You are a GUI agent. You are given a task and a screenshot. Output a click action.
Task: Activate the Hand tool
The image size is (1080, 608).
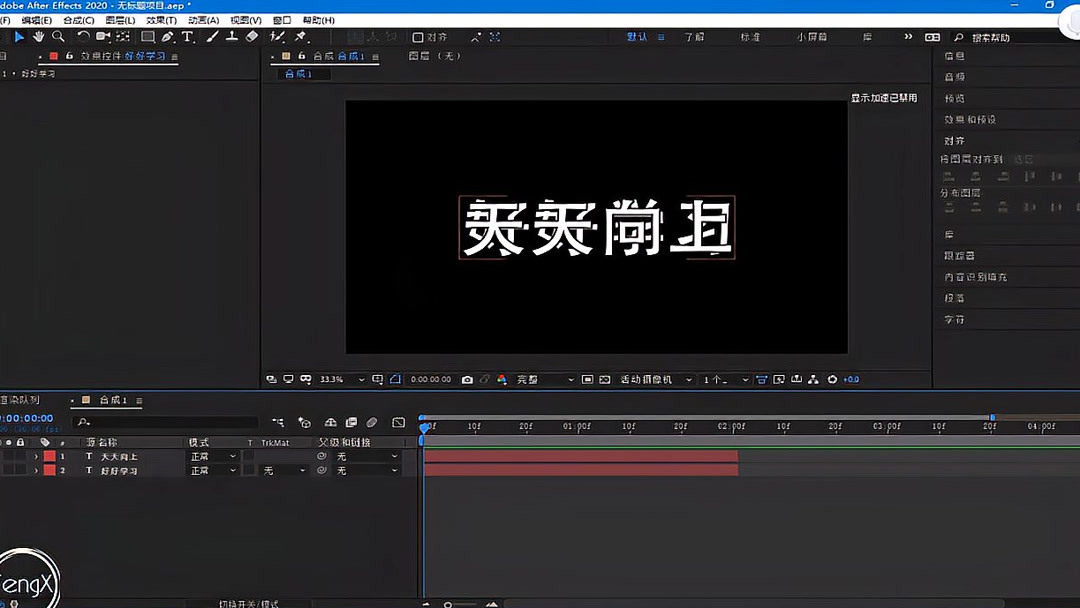point(38,37)
